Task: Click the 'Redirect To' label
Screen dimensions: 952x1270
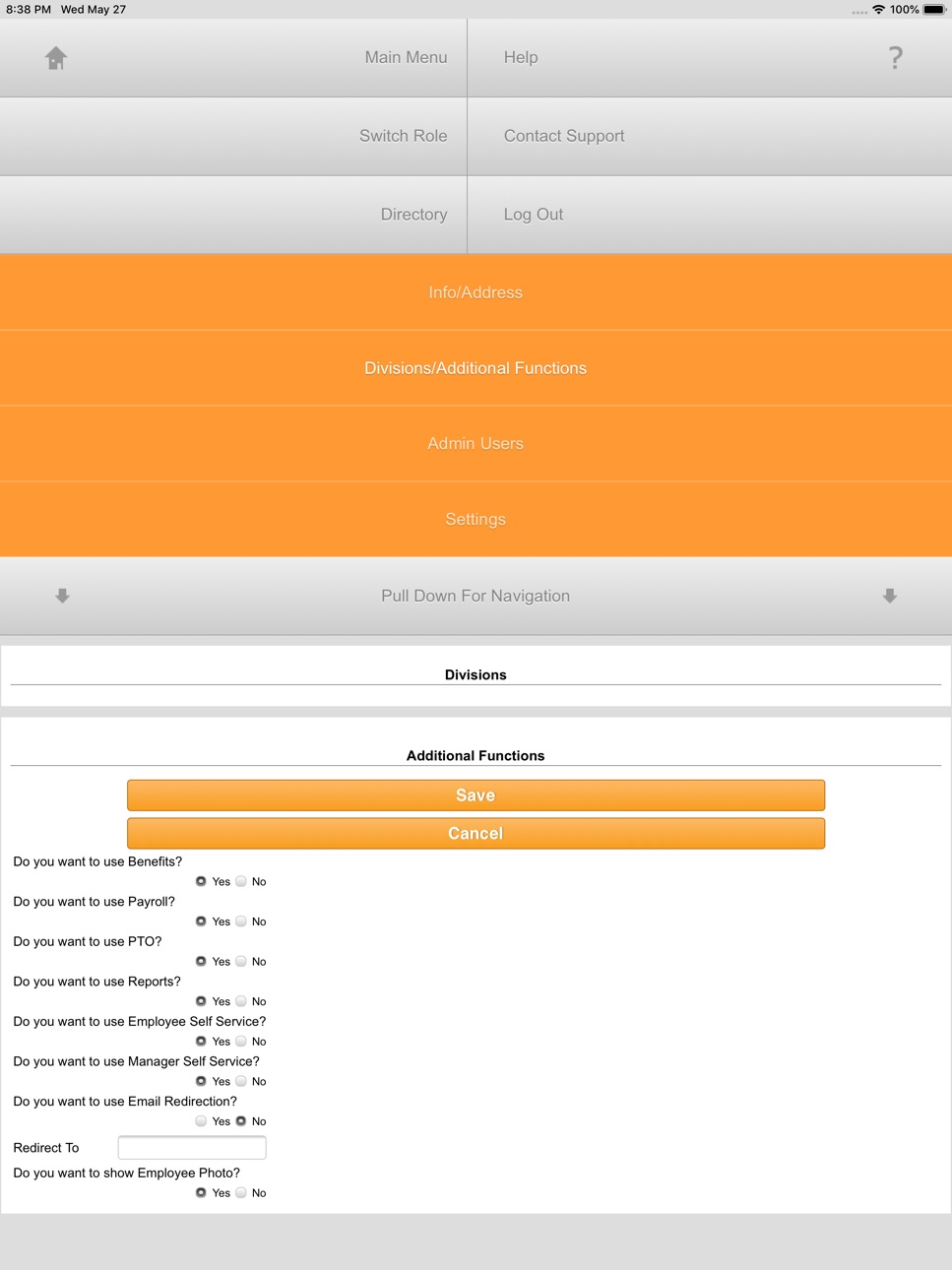Action: [45, 1148]
